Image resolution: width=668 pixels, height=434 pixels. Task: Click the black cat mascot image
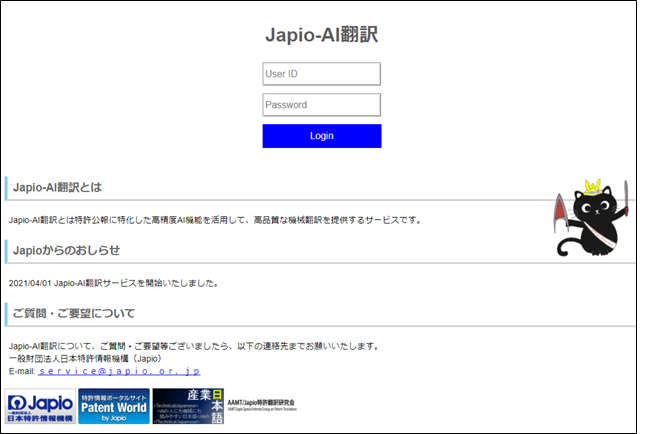pos(592,218)
